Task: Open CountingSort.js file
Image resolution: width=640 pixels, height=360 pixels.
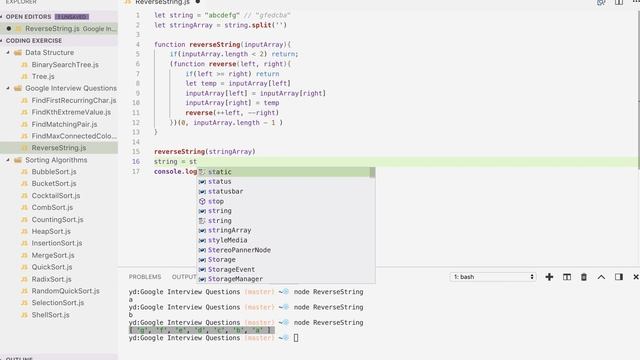Action: (57, 220)
